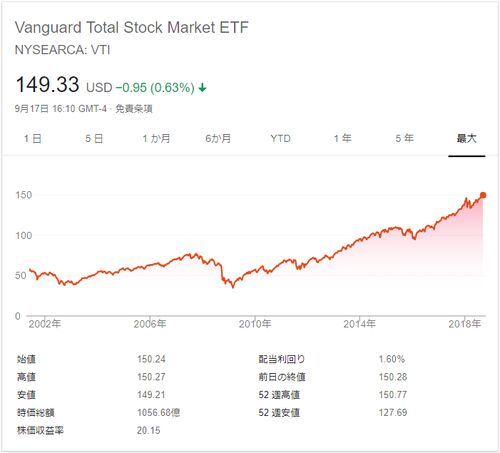Select the YTD range tab

coord(281,138)
